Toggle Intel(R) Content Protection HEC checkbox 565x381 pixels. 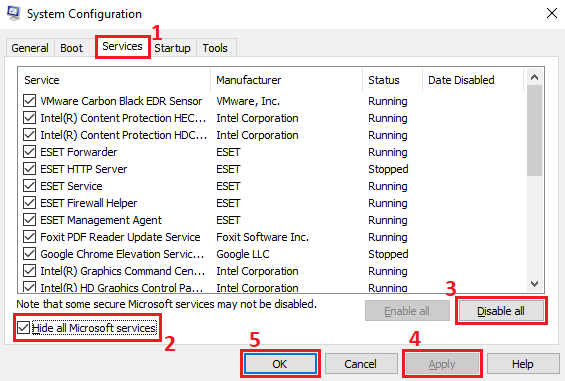[29, 118]
